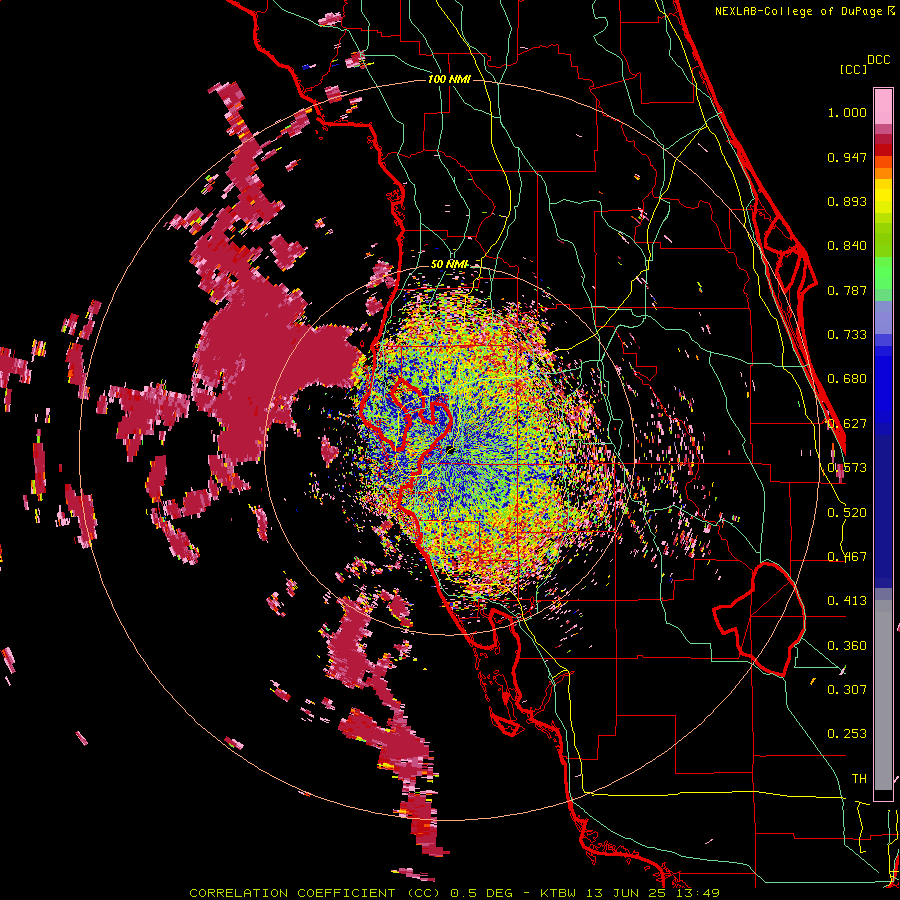Image resolution: width=900 pixels, height=900 pixels.
Task: Click the [CC] units label above the scale
Action: 853,69
